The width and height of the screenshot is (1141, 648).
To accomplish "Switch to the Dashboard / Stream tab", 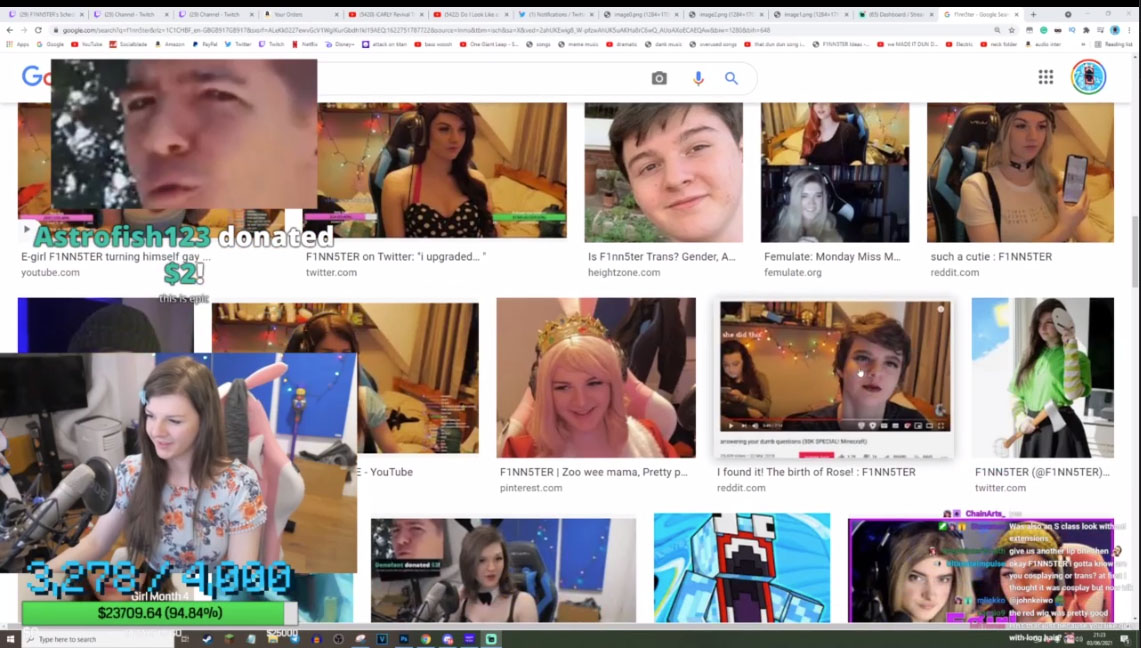I will (x=897, y=15).
